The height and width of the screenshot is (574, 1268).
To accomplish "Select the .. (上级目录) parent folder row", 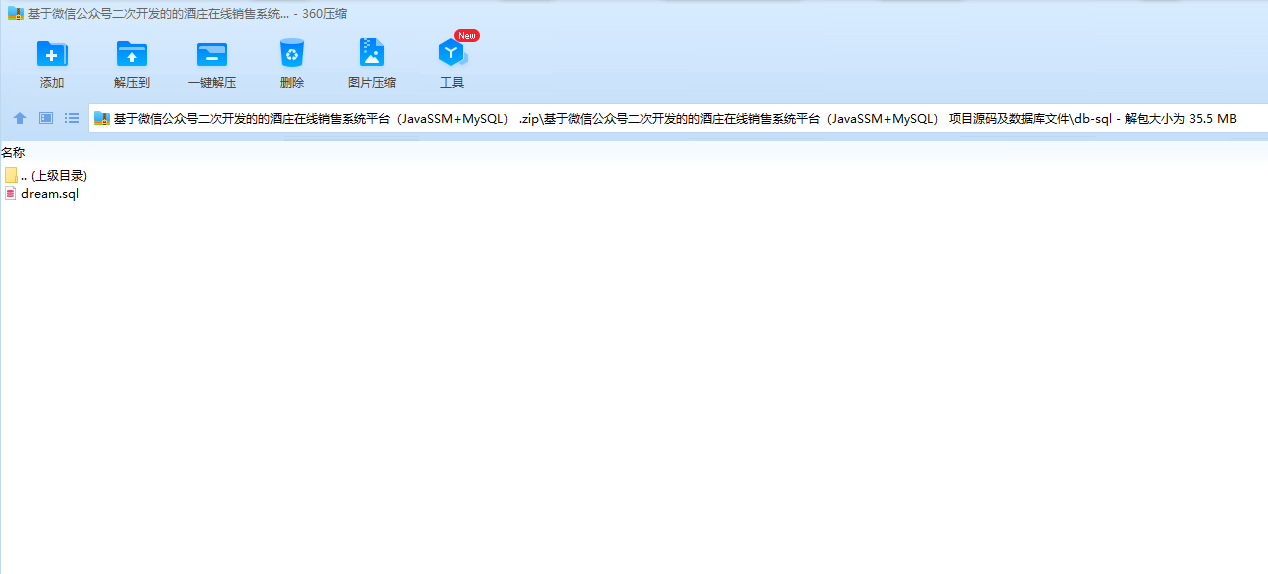I will coord(46,175).
